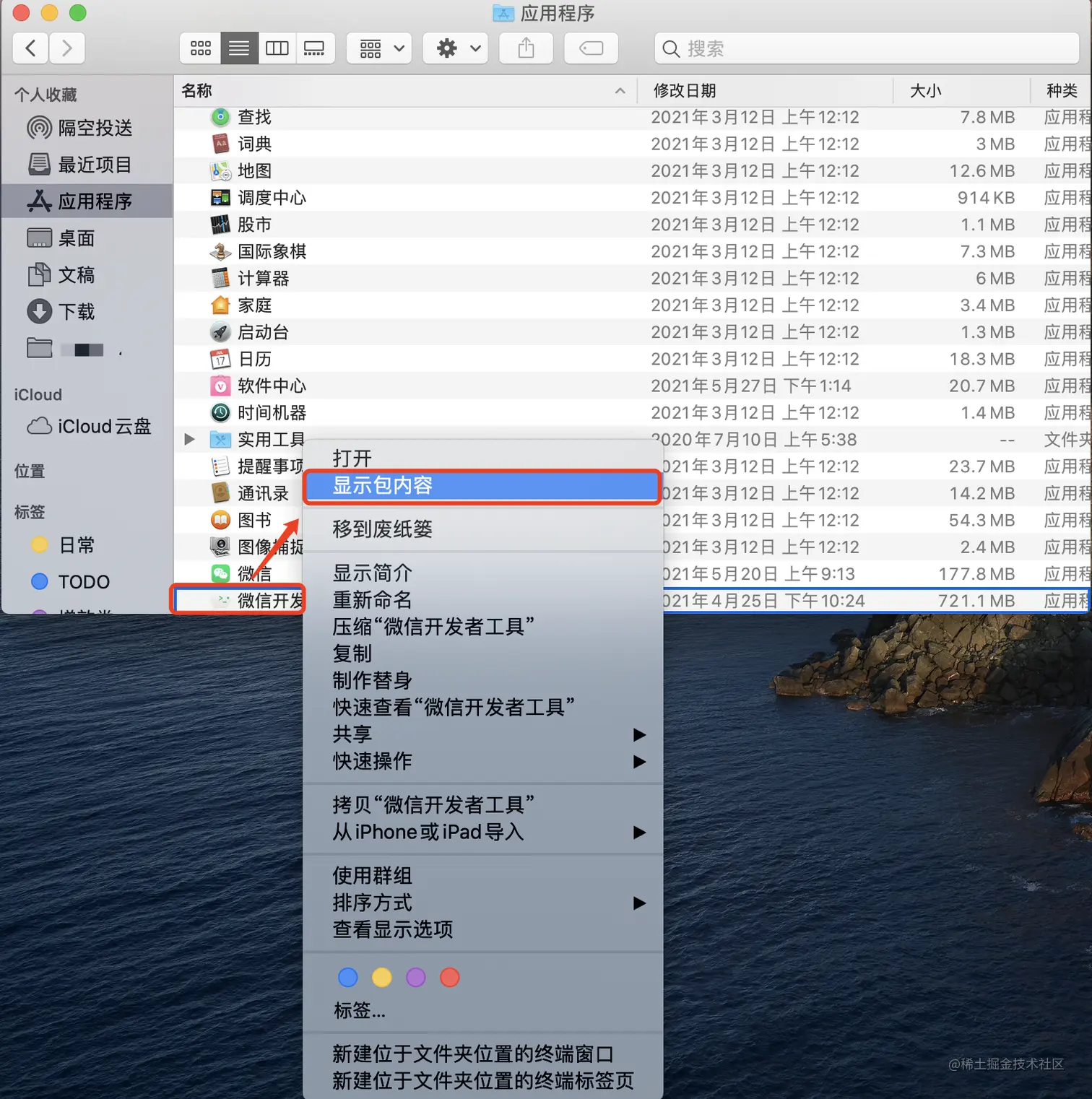Select the 计算器 app icon
This screenshot has height=1099, width=1092.
click(x=220, y=278)
